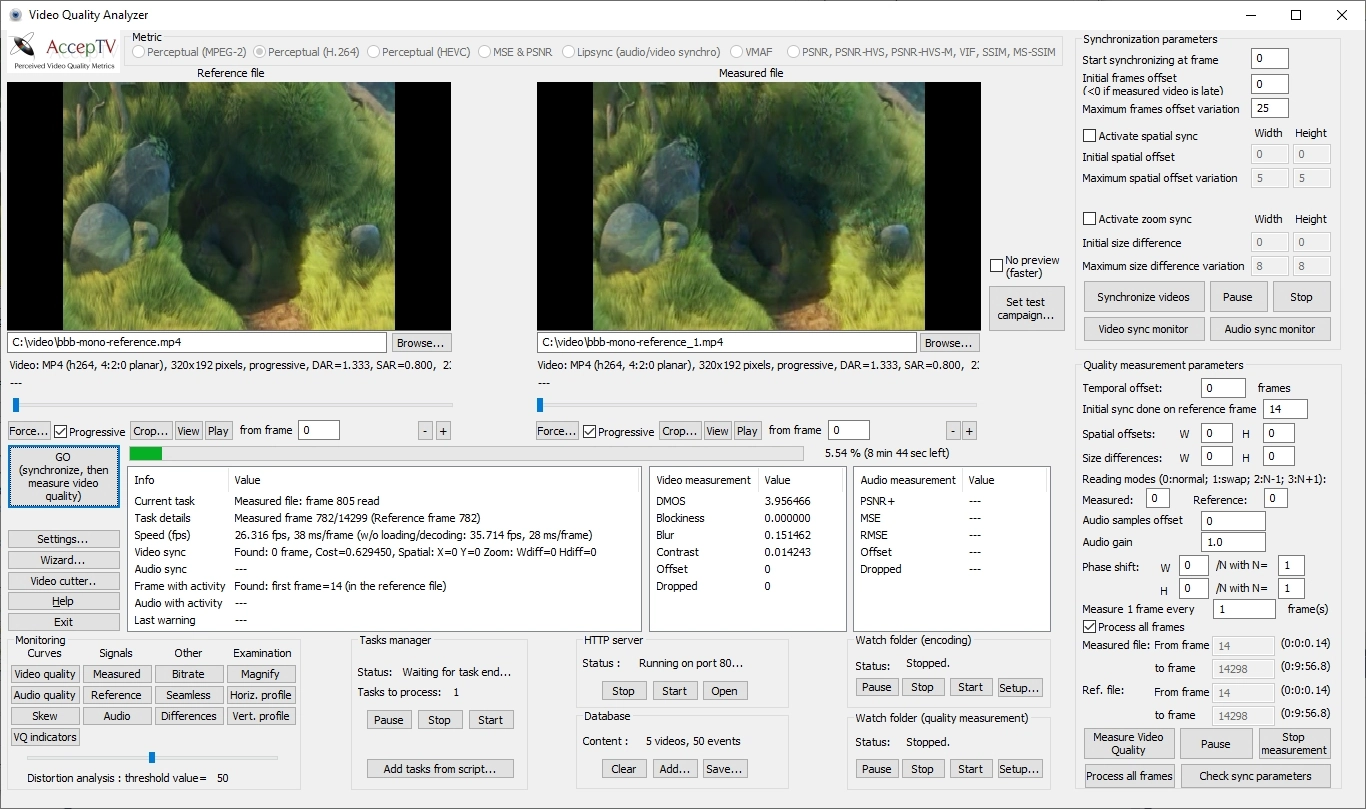
Task: Adjust distortion analysis threshold slider
Action: point(151,757)
